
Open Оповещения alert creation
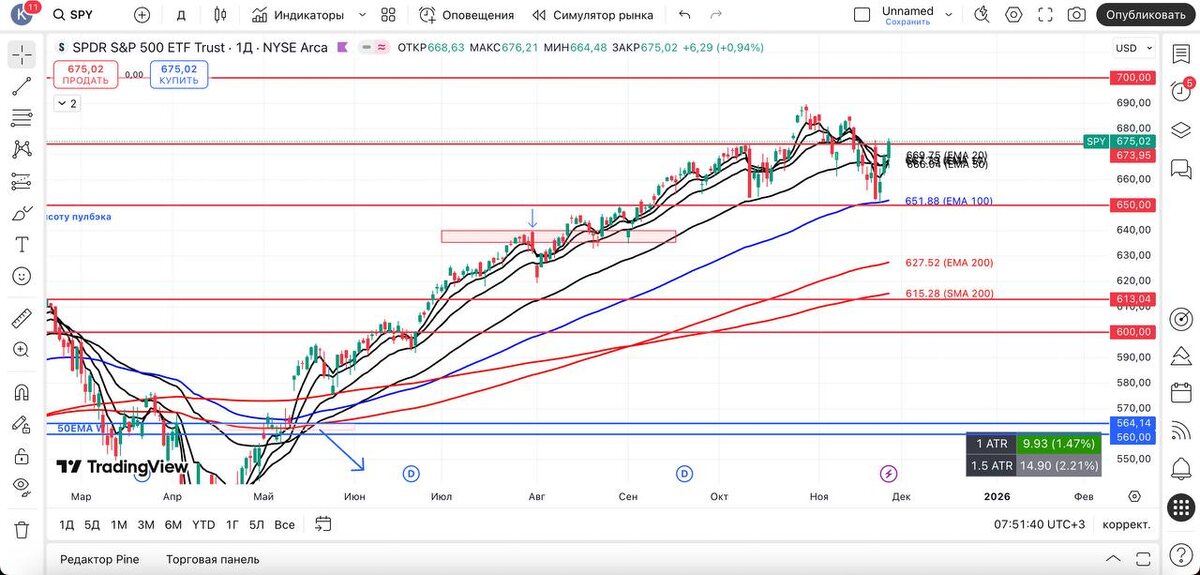465,15
